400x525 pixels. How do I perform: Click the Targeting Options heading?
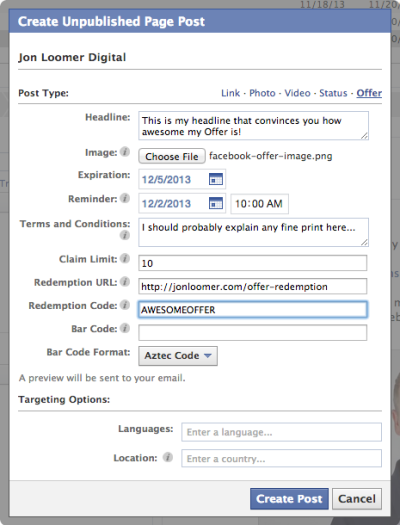click(64, 399)
